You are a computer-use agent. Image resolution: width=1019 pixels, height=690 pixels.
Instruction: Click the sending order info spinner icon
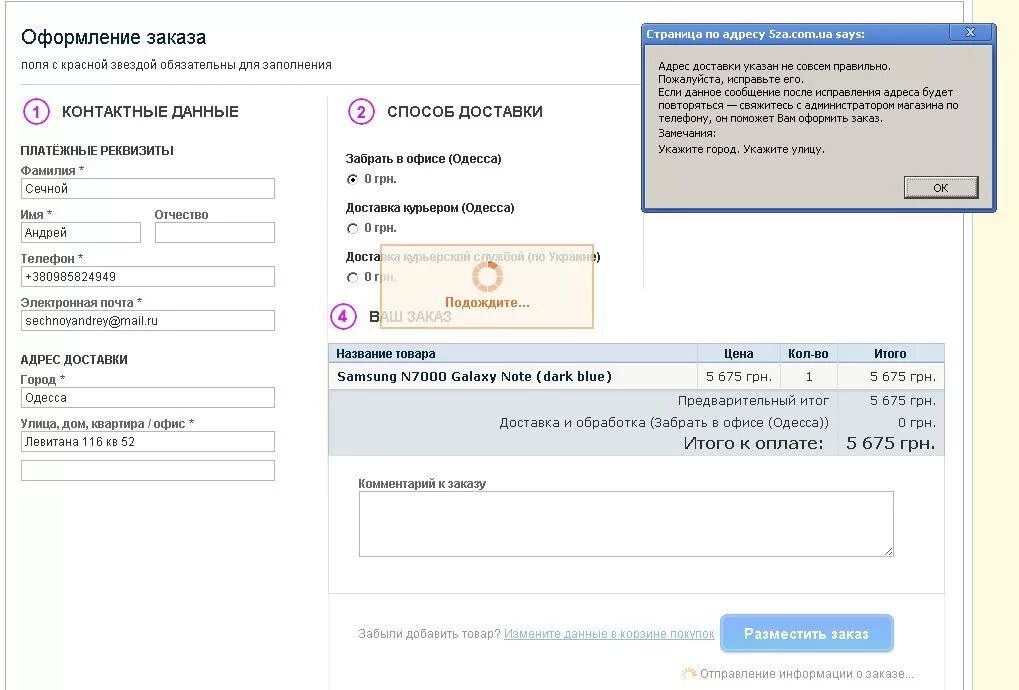(689, 674)
